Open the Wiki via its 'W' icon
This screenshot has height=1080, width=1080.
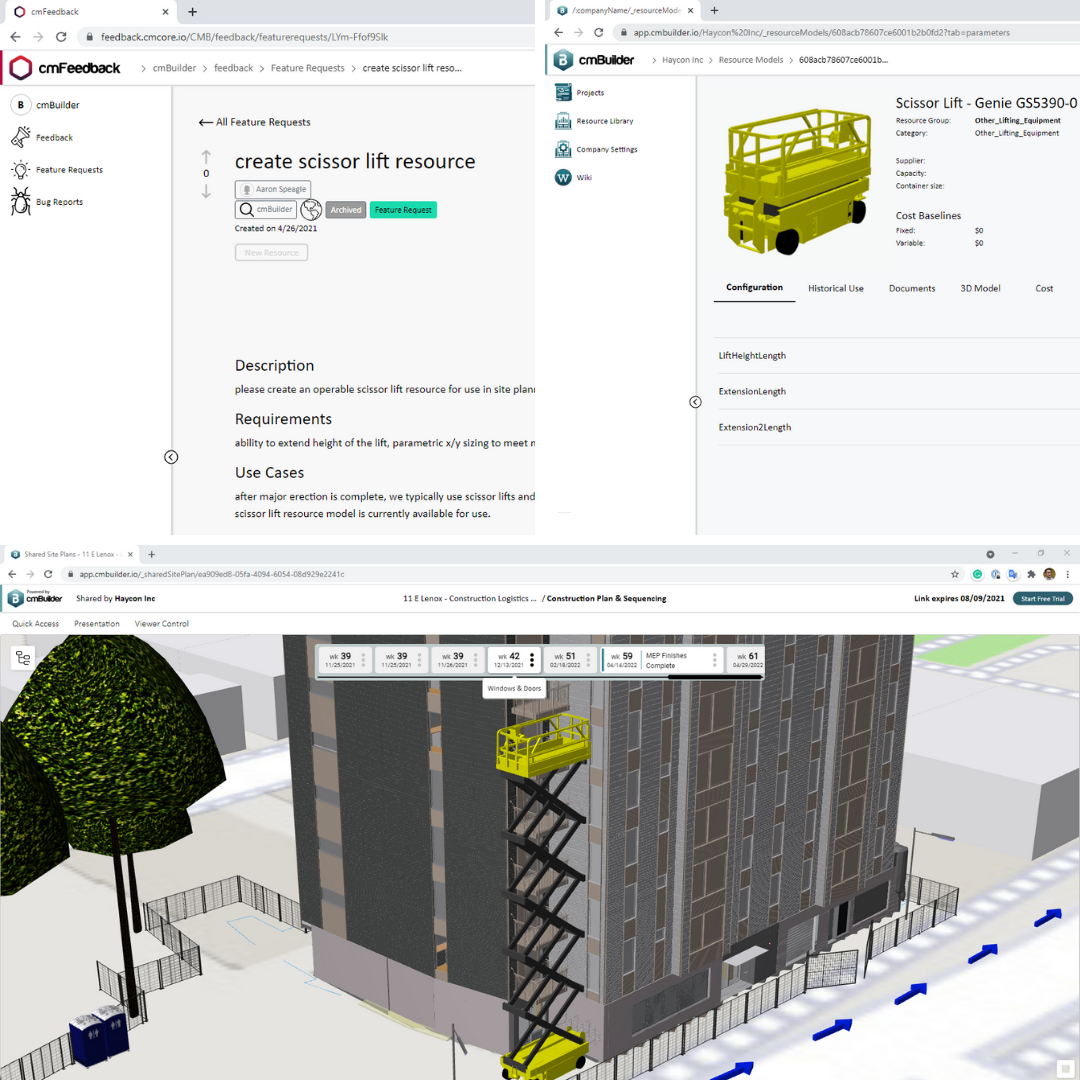(563, 177)
